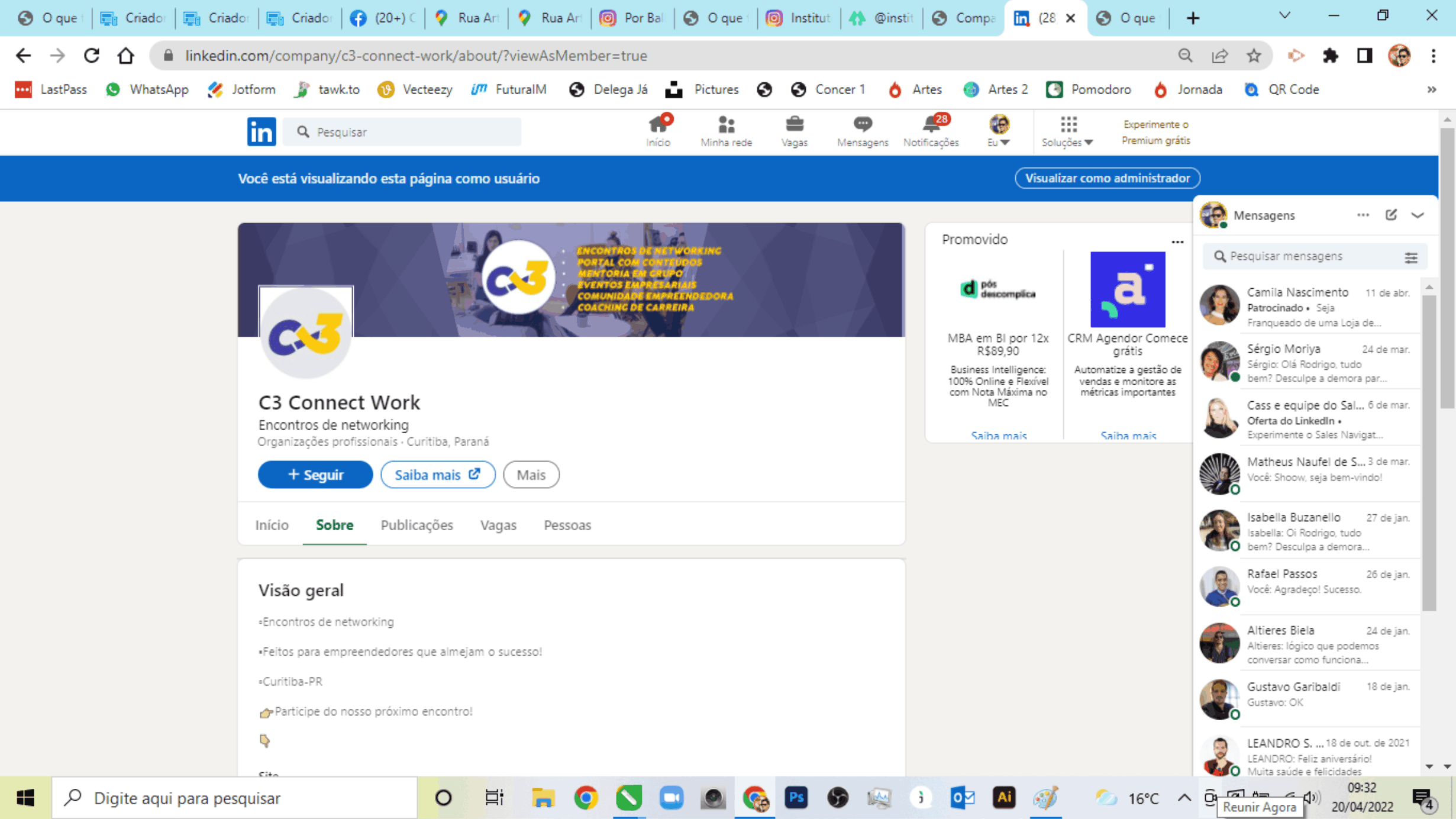
Task: Click Saiba mais for CRM Agendor
Action: click(x=1127, y=436)
